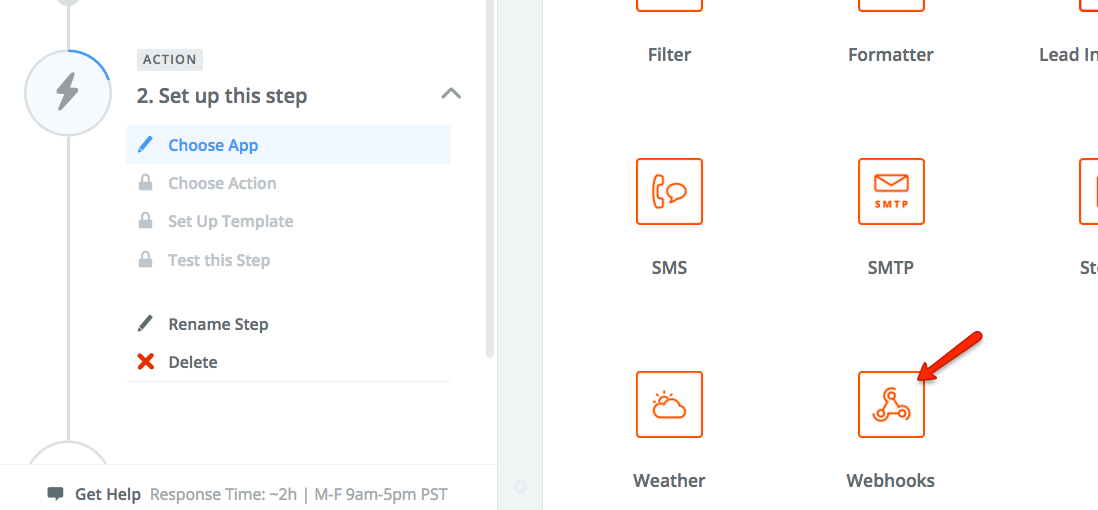The width and height of the screenshot is (1098, 510).
Task: Click the pencil icon beside Rename Step
Action: [146, 324]
